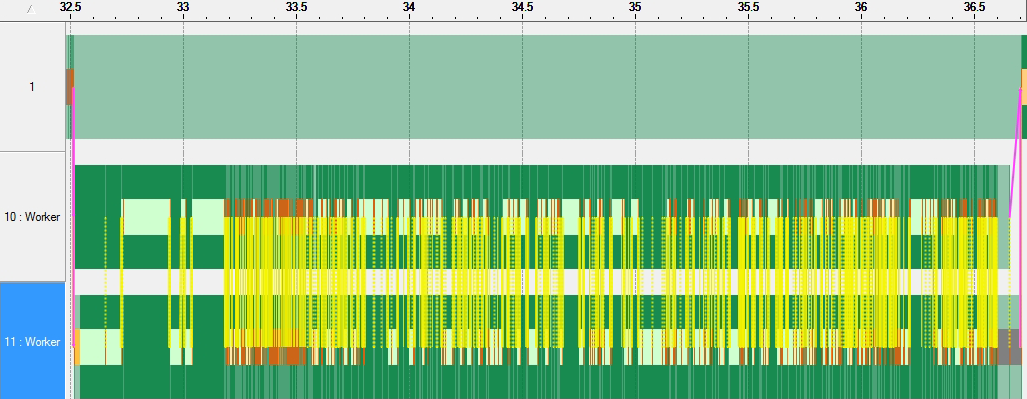Select thread row header labeled 1
Viewport: 1027px width, 399px height.
[32, 86]
